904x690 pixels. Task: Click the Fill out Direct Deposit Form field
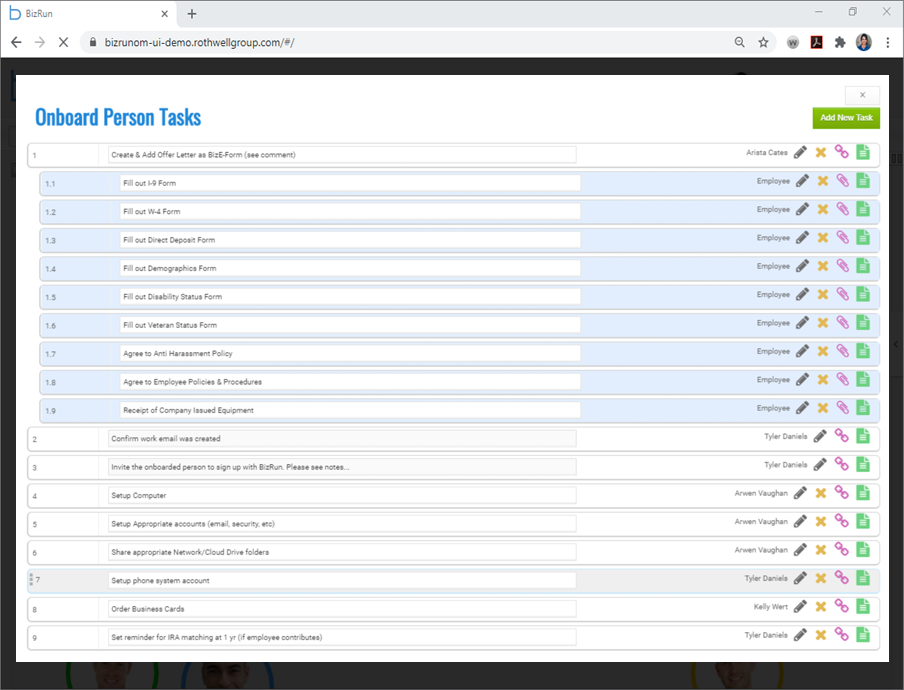349,240
